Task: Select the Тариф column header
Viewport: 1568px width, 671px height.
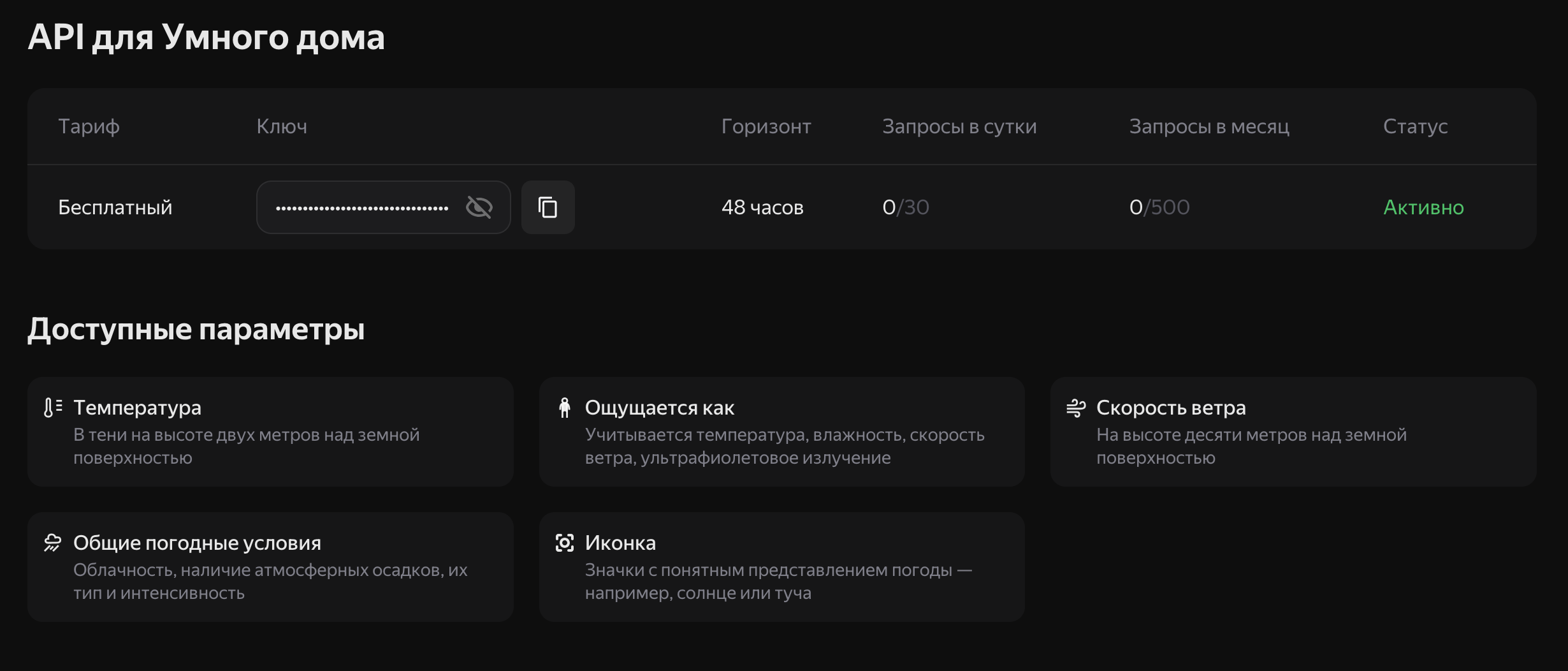Action: click(88, 126)
